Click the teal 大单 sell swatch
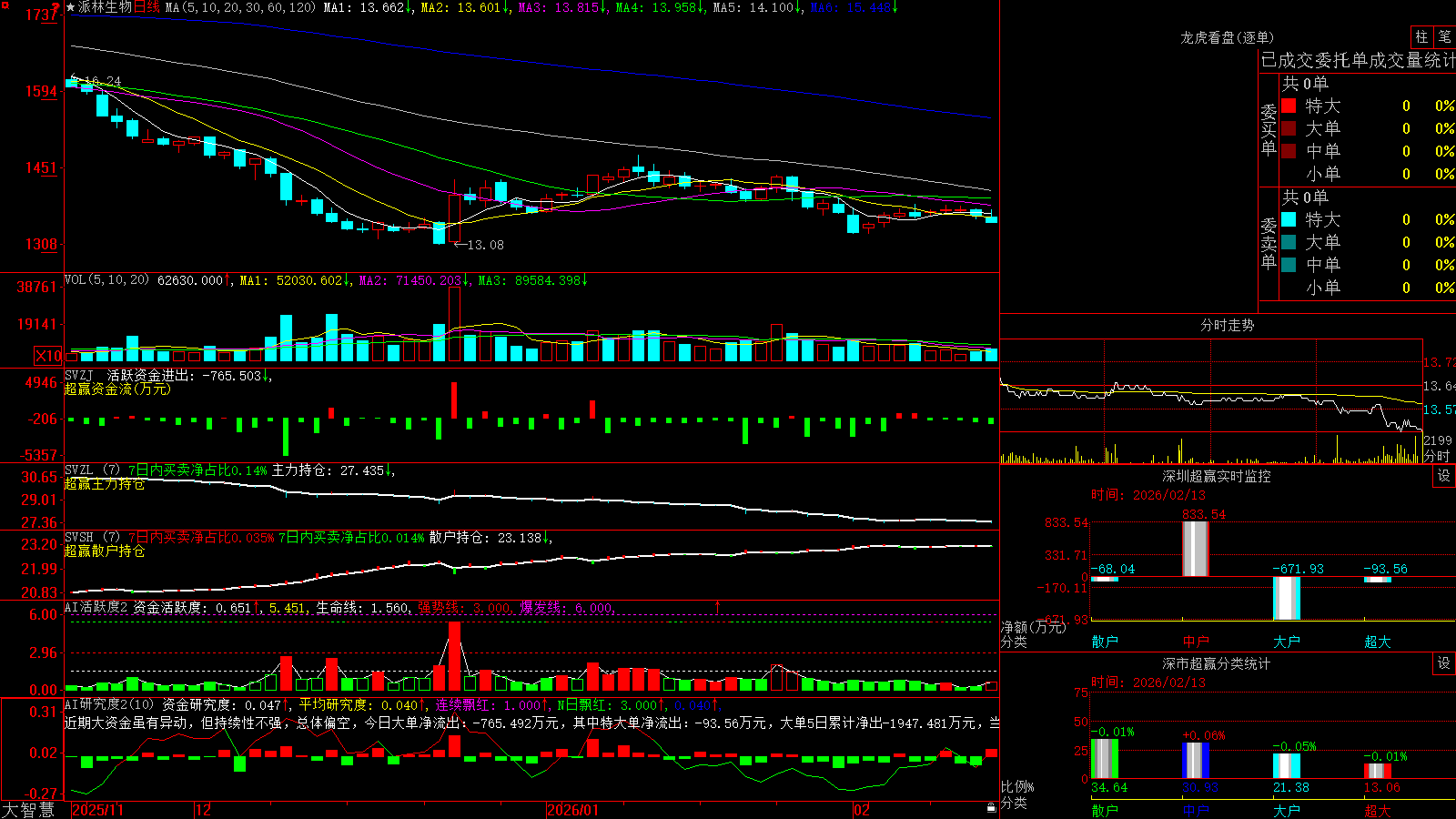 [1289, 242]
